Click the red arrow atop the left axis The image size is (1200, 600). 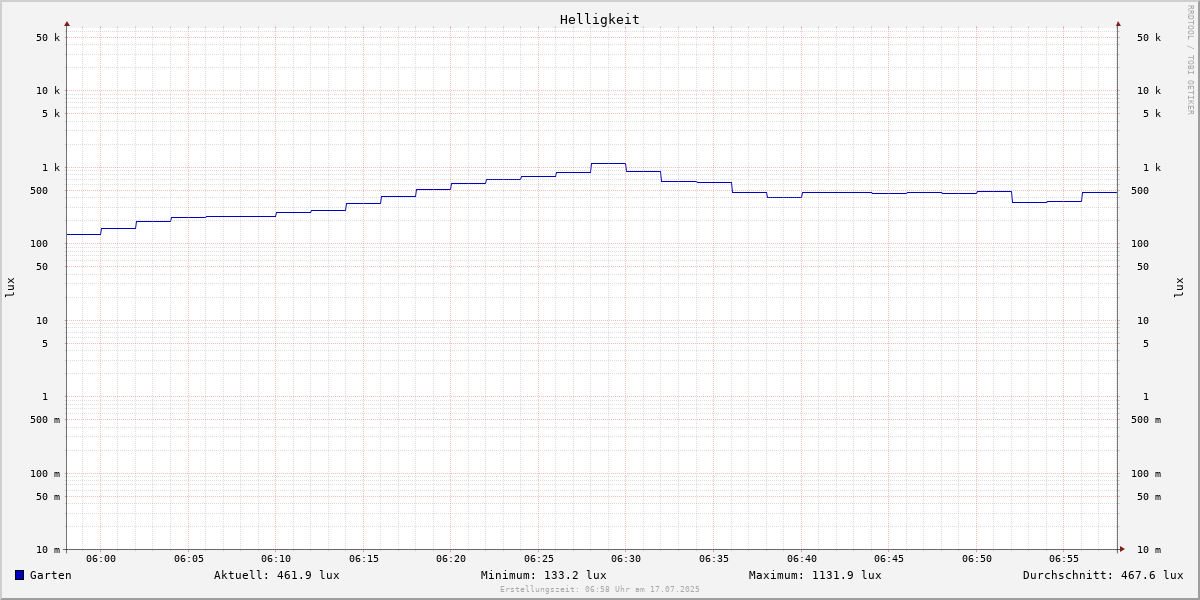point(67,23)
